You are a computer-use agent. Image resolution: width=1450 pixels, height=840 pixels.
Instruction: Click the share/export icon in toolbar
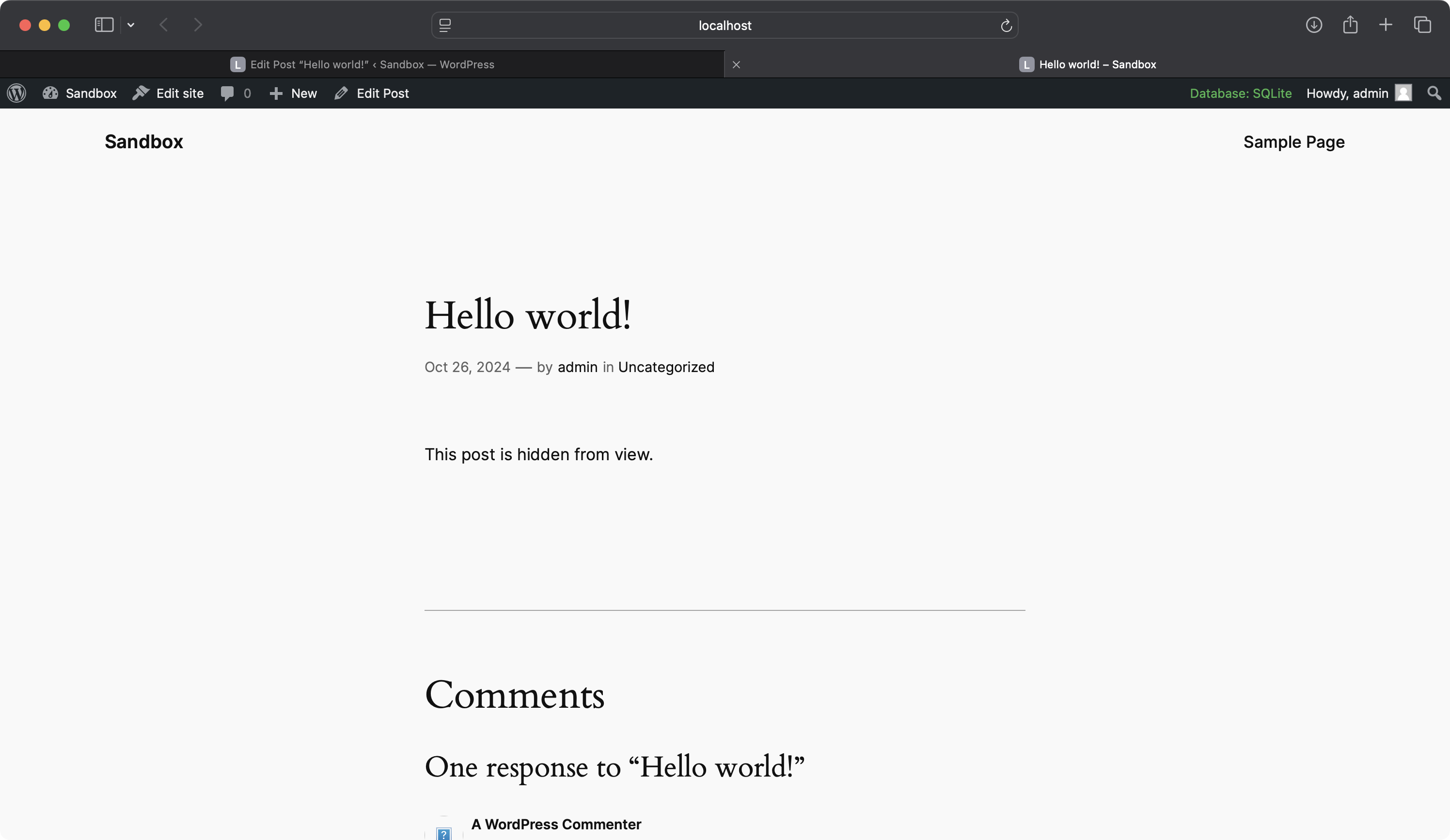(x=1350, y=25)
